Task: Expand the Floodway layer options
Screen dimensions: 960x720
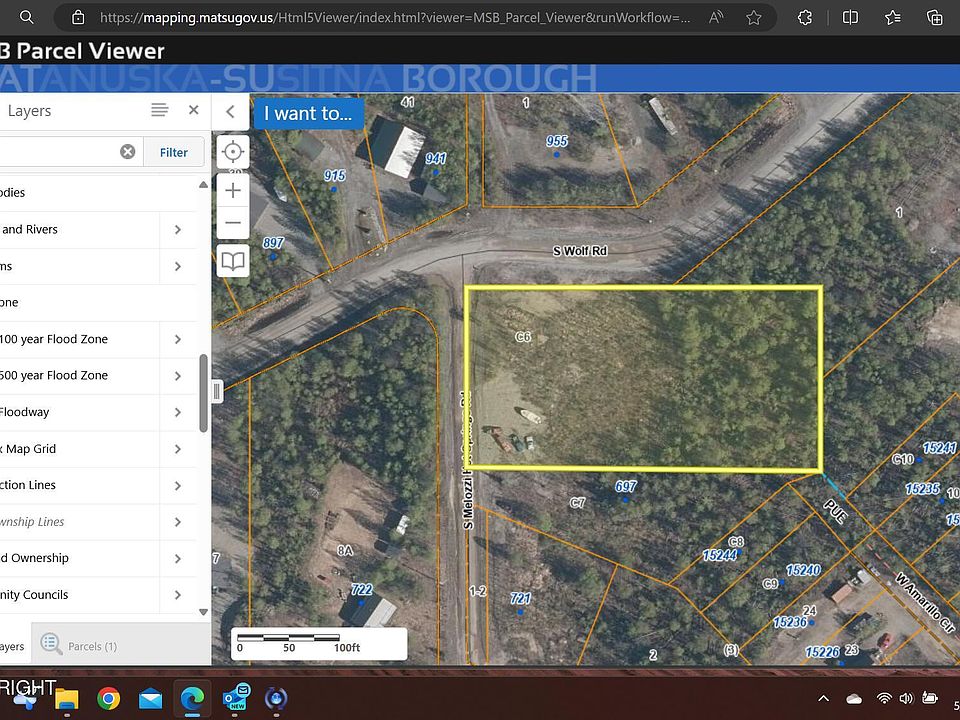Action: tap(178, 412)
